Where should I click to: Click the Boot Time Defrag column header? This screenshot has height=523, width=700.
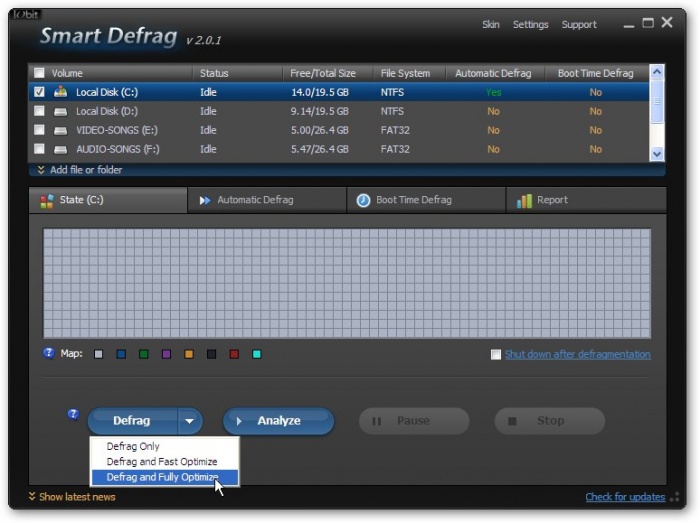point(597,73)
